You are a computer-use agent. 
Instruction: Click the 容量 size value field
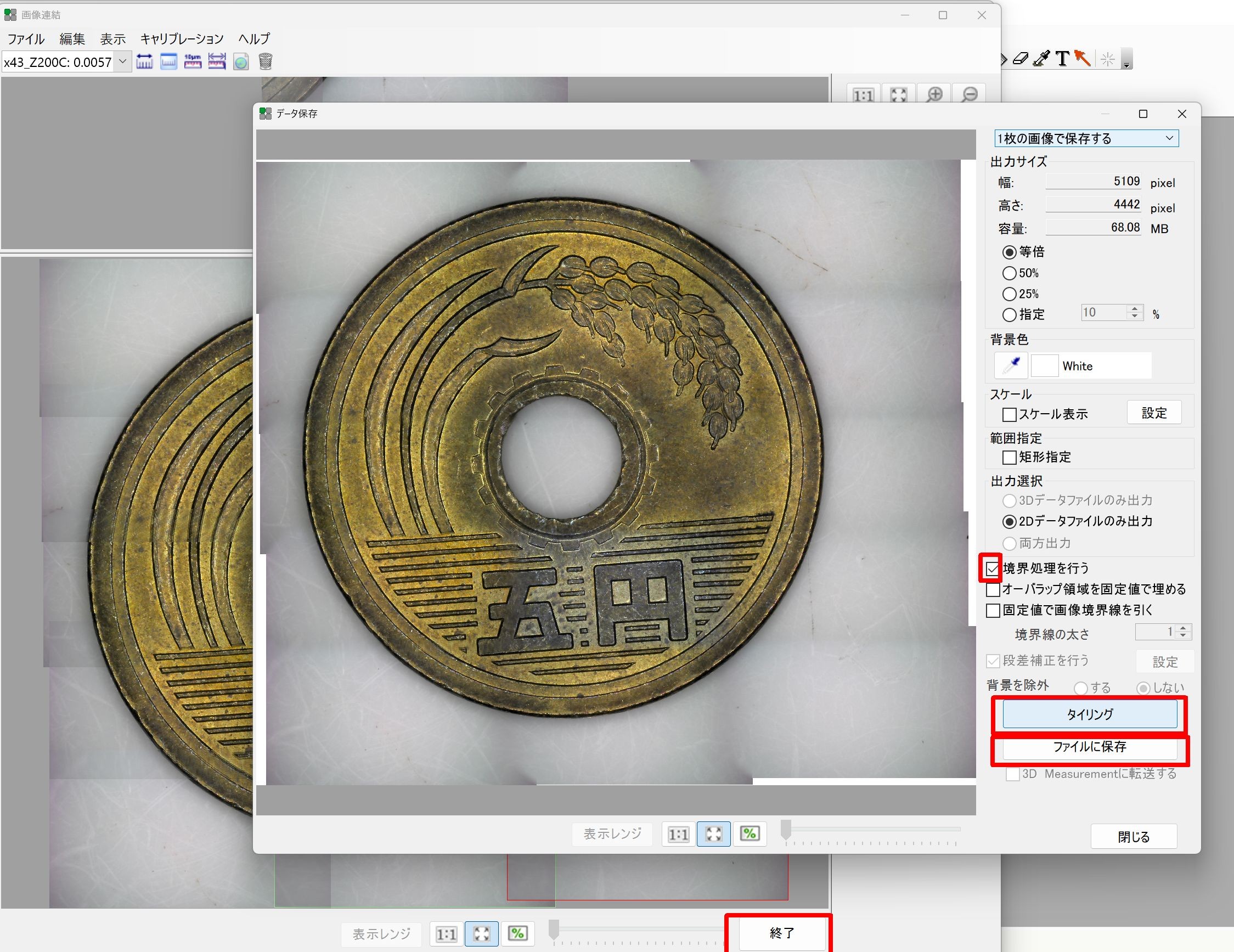click(1094, 227)
